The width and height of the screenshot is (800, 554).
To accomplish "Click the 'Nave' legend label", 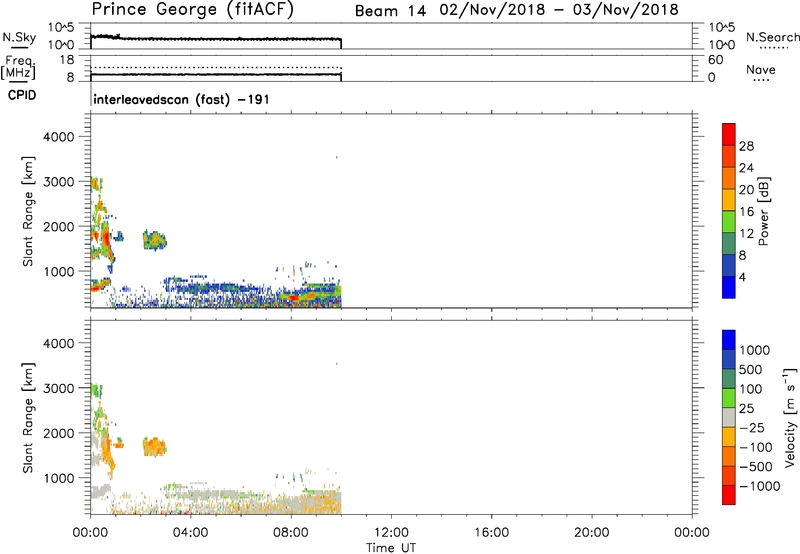I will [x=761, y=69].
